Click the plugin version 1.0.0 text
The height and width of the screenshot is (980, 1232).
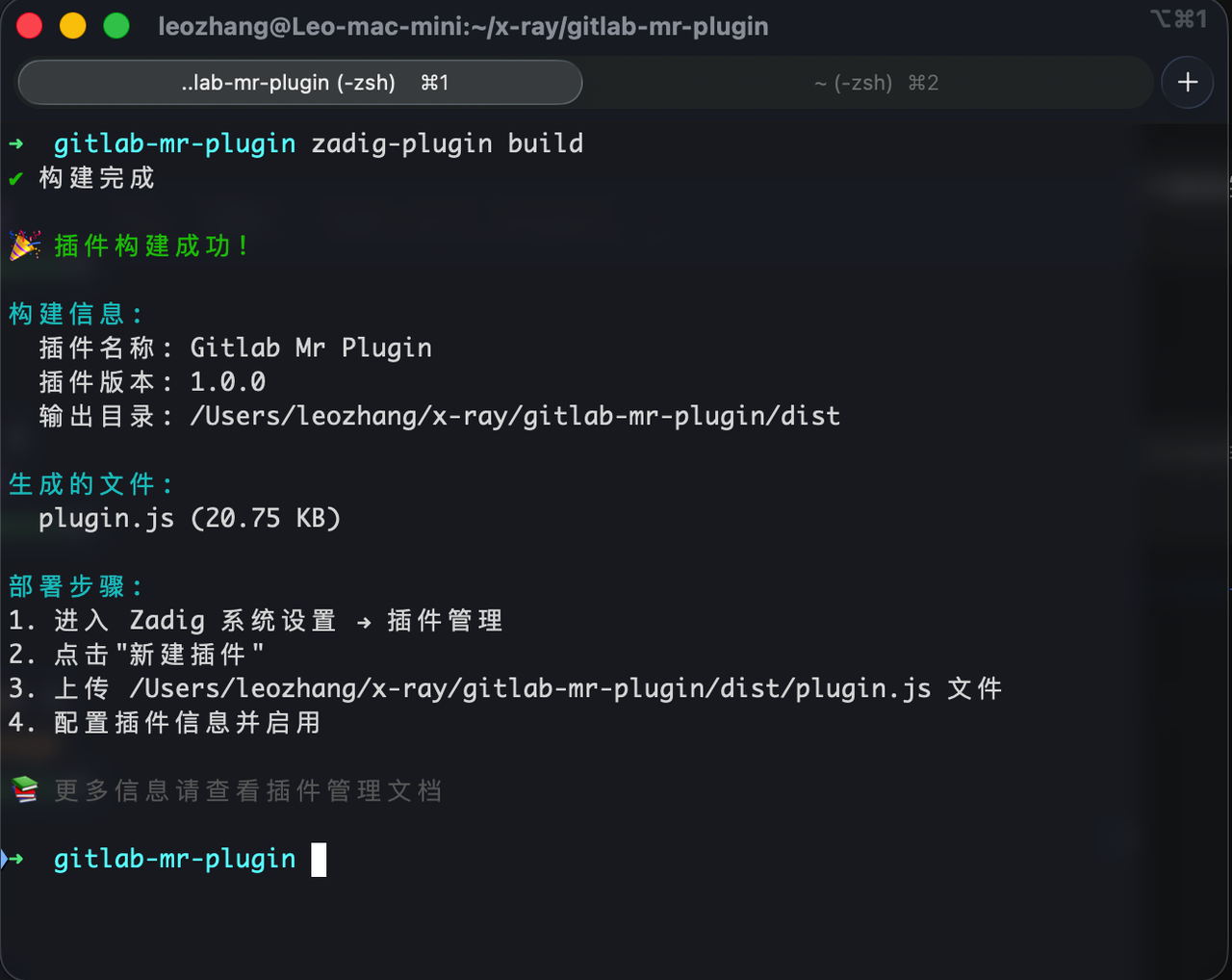pos(228,382)
